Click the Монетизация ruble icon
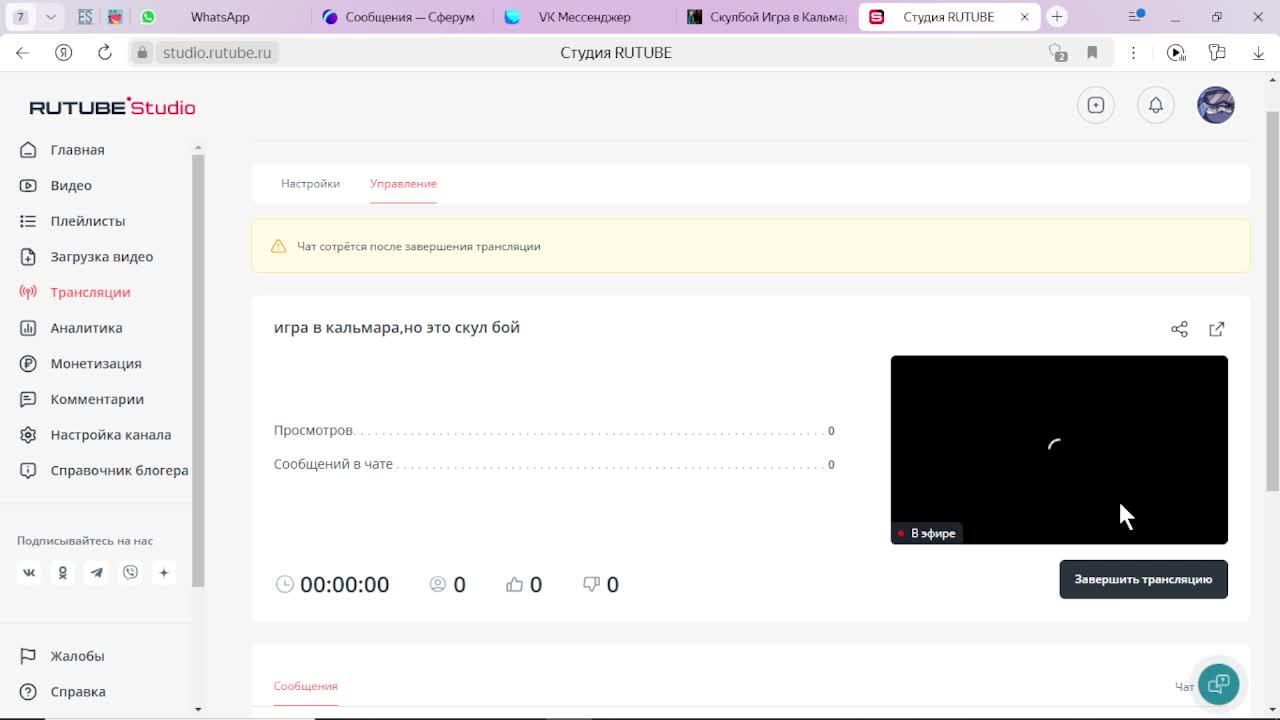This screenshot has width=1280, height=720. (x=28, y=364)
